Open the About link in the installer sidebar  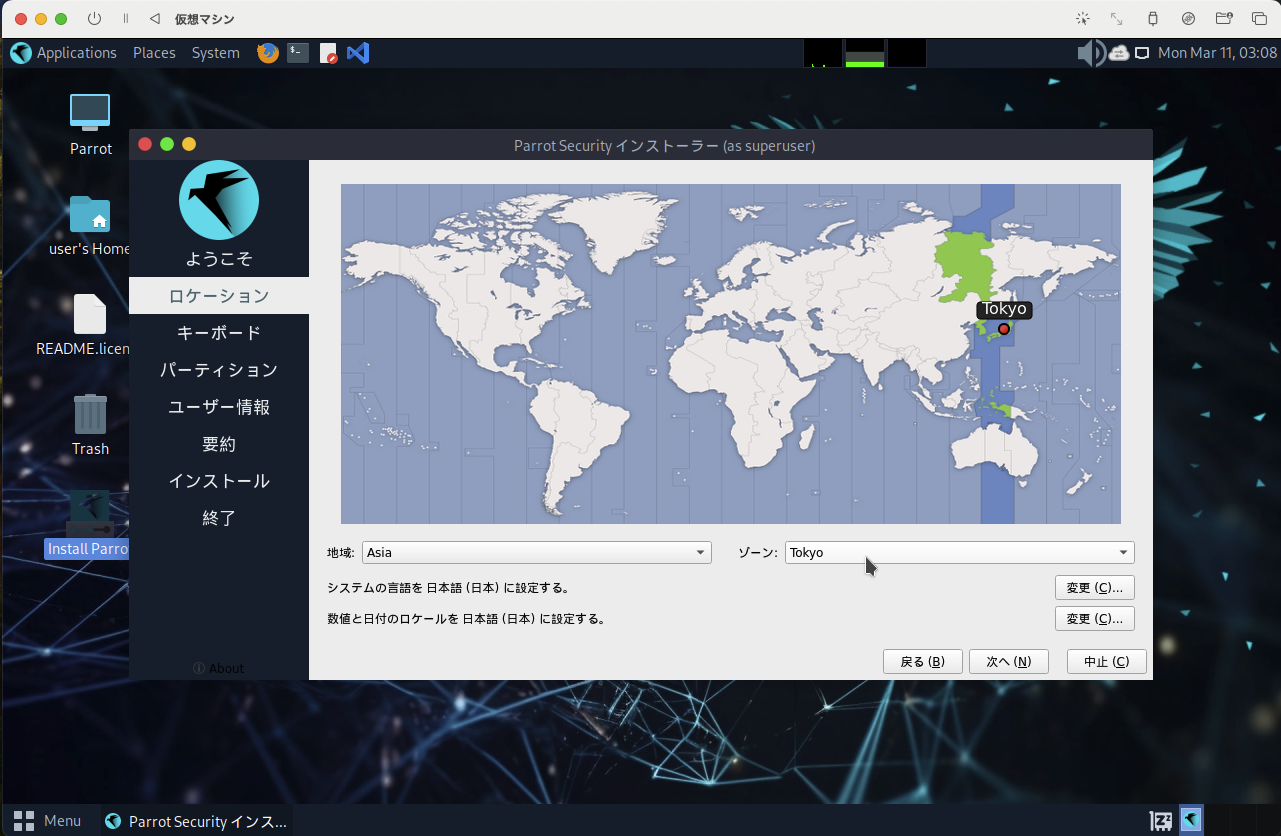[x=218, y=668]
